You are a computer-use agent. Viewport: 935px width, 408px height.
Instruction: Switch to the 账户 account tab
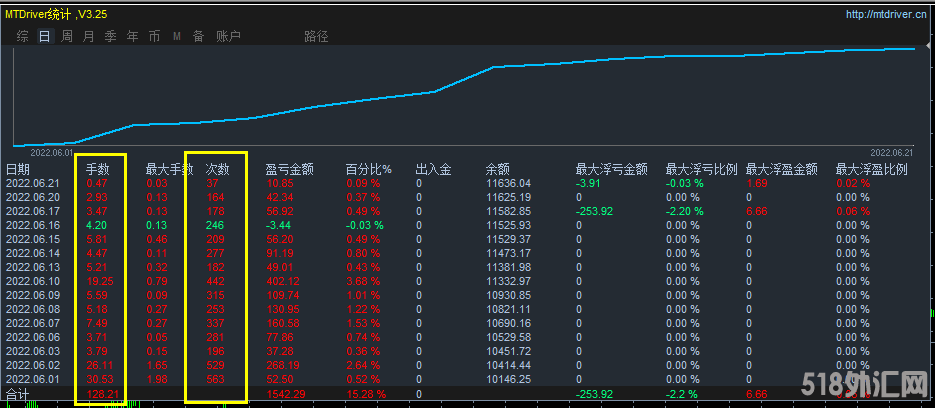coord(228,36)
